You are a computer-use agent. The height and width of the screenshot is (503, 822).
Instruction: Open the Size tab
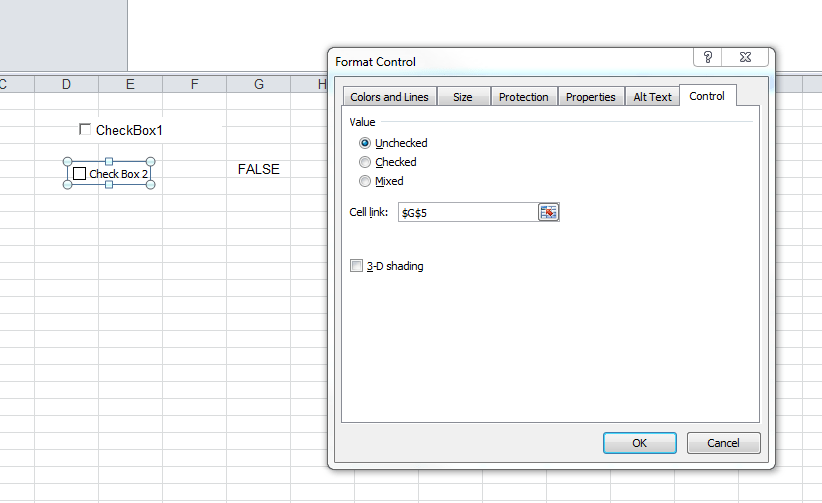463,97
